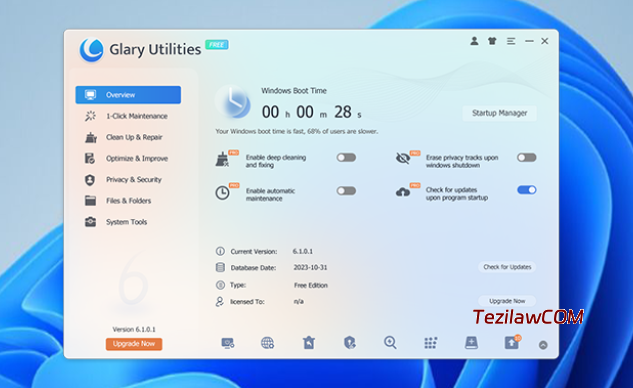
Task: Click the Licensed To person icon
Action: point(220,302)
